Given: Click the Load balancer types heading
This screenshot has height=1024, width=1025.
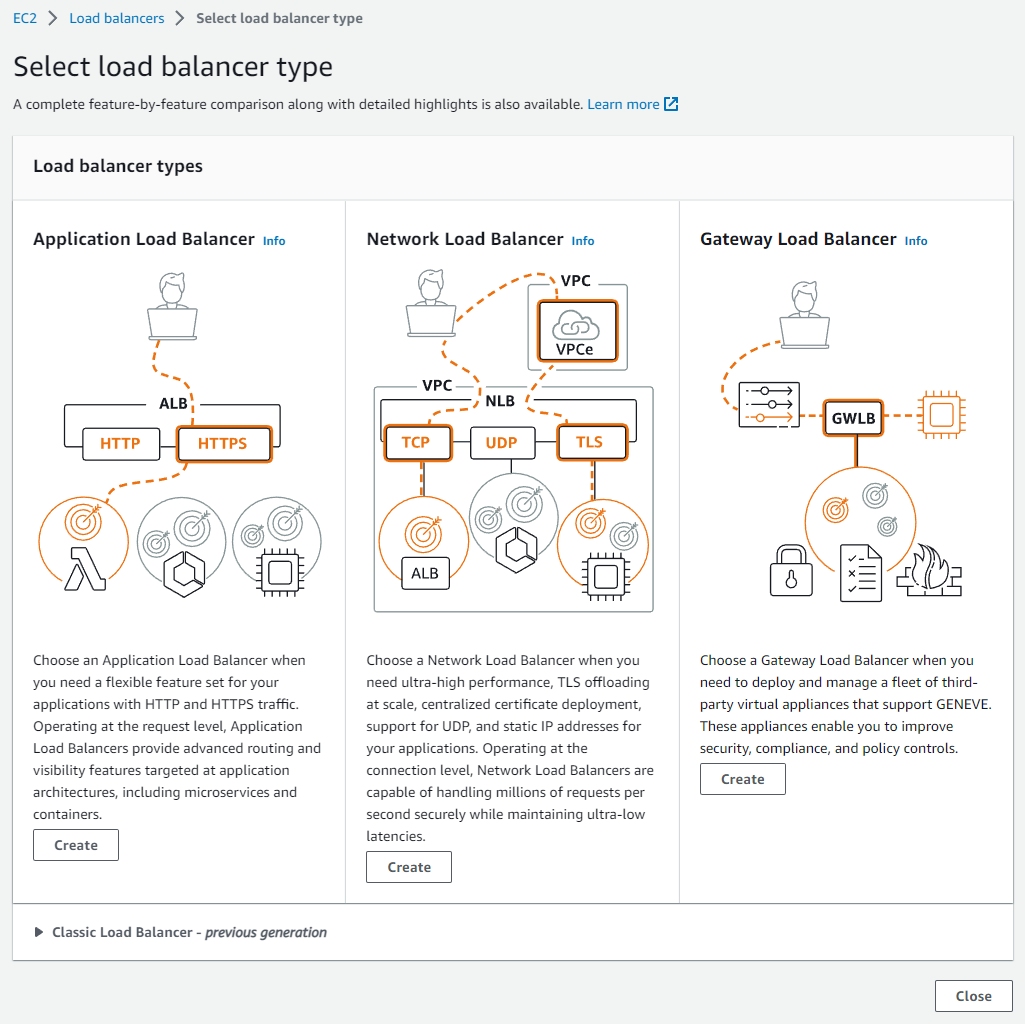Looking at the screenshot, I should coord(118,166).
